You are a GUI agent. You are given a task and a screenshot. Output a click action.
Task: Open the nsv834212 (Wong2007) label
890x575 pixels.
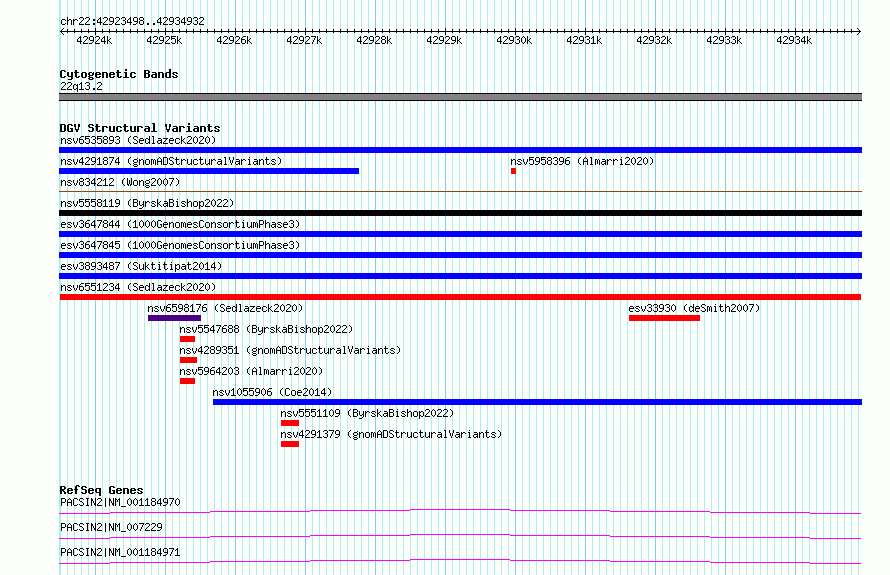(x=120, y=182)
